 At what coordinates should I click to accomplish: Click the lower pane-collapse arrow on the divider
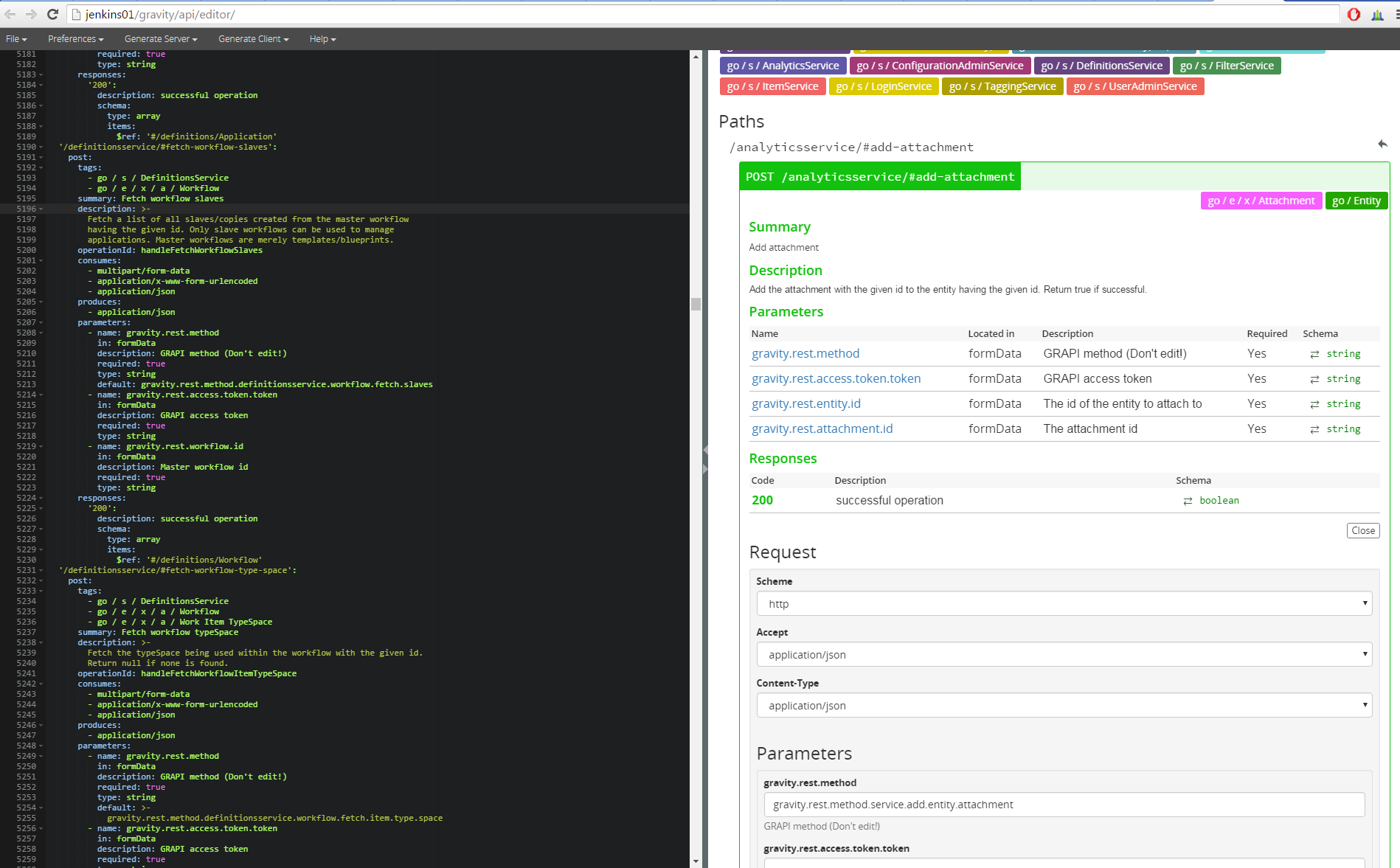pos(705,469)
